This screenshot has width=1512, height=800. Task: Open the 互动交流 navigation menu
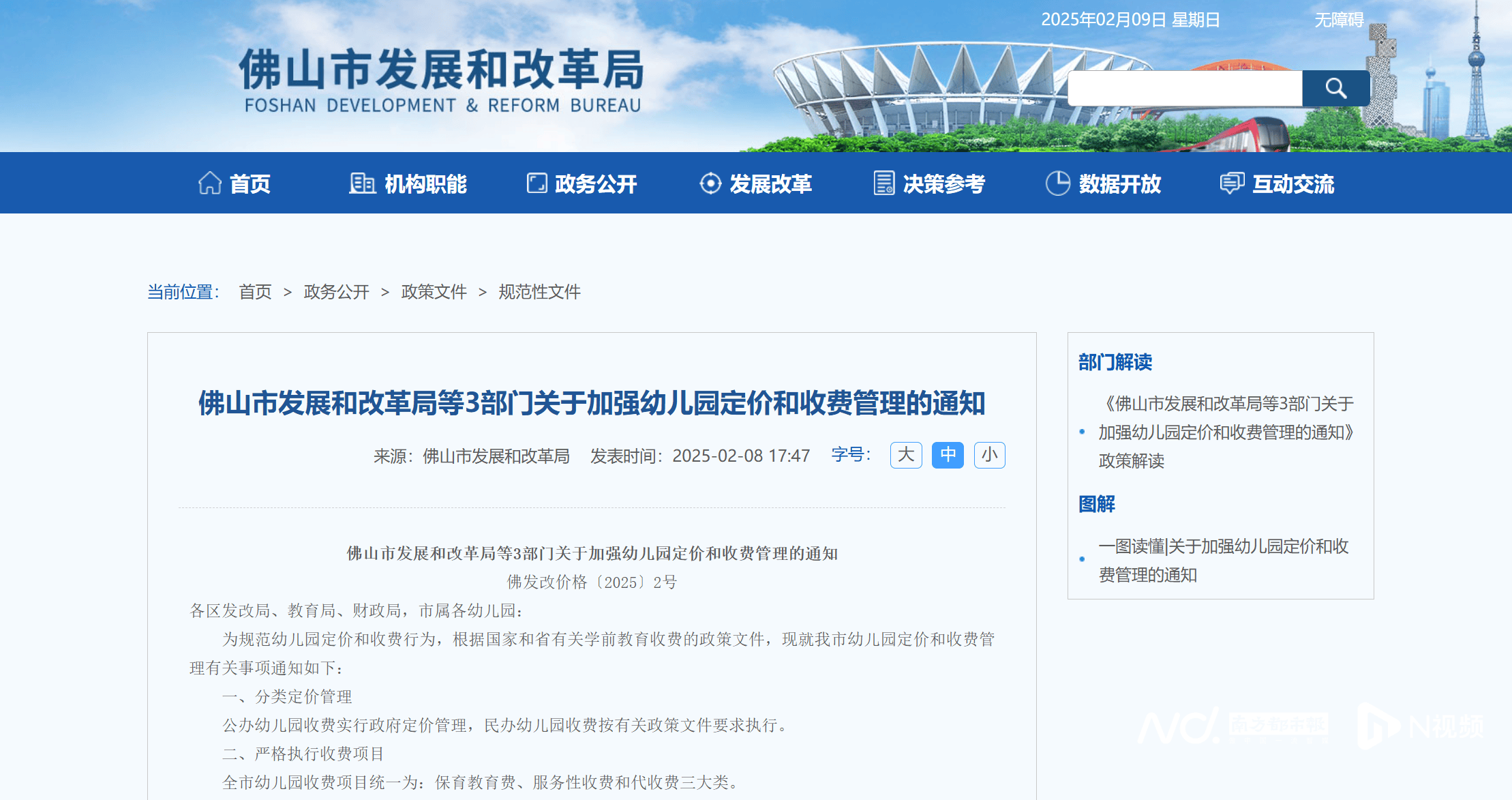[x=1293, y=184]
